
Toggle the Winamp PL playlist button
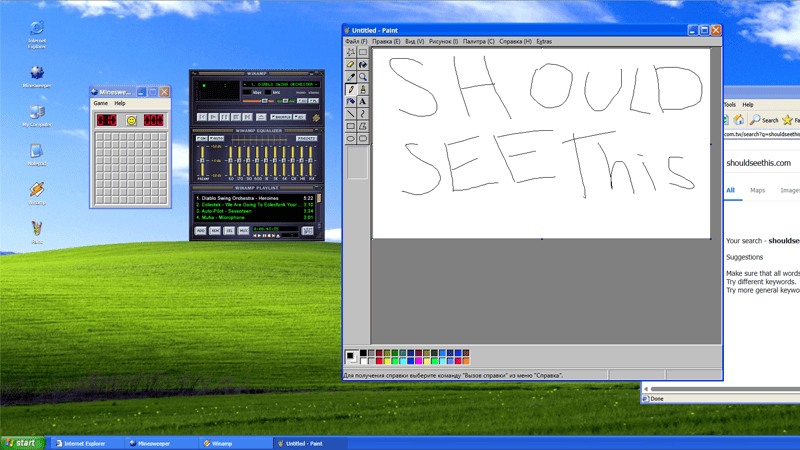click(314, 101)
